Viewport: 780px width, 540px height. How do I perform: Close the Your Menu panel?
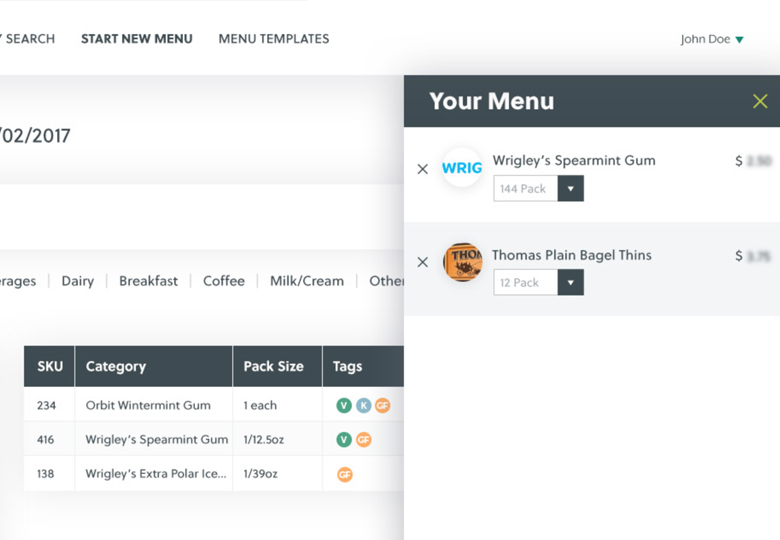point(760,101)
